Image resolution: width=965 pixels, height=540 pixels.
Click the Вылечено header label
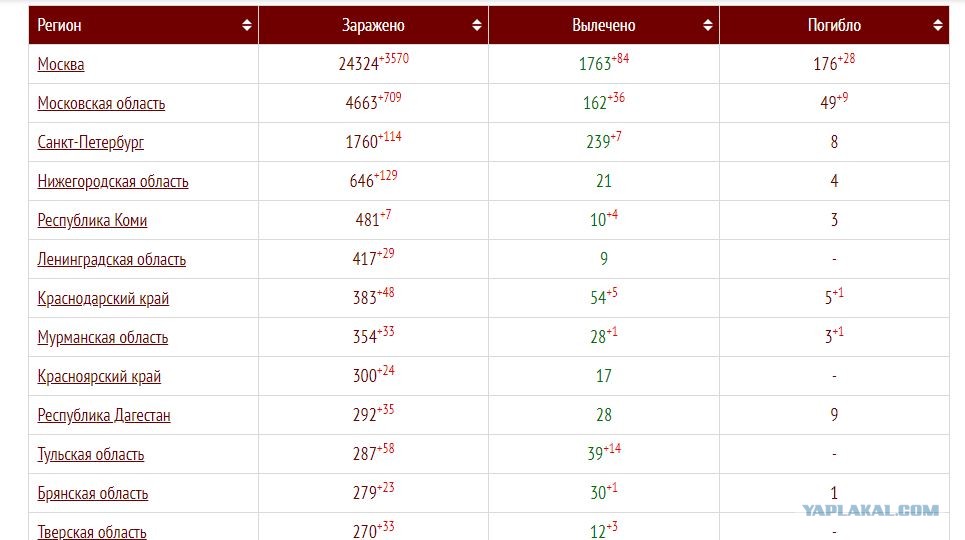pos(604,25)
